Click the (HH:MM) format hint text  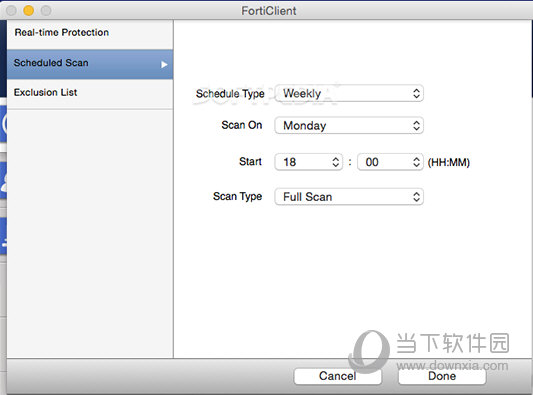point(449,162)
